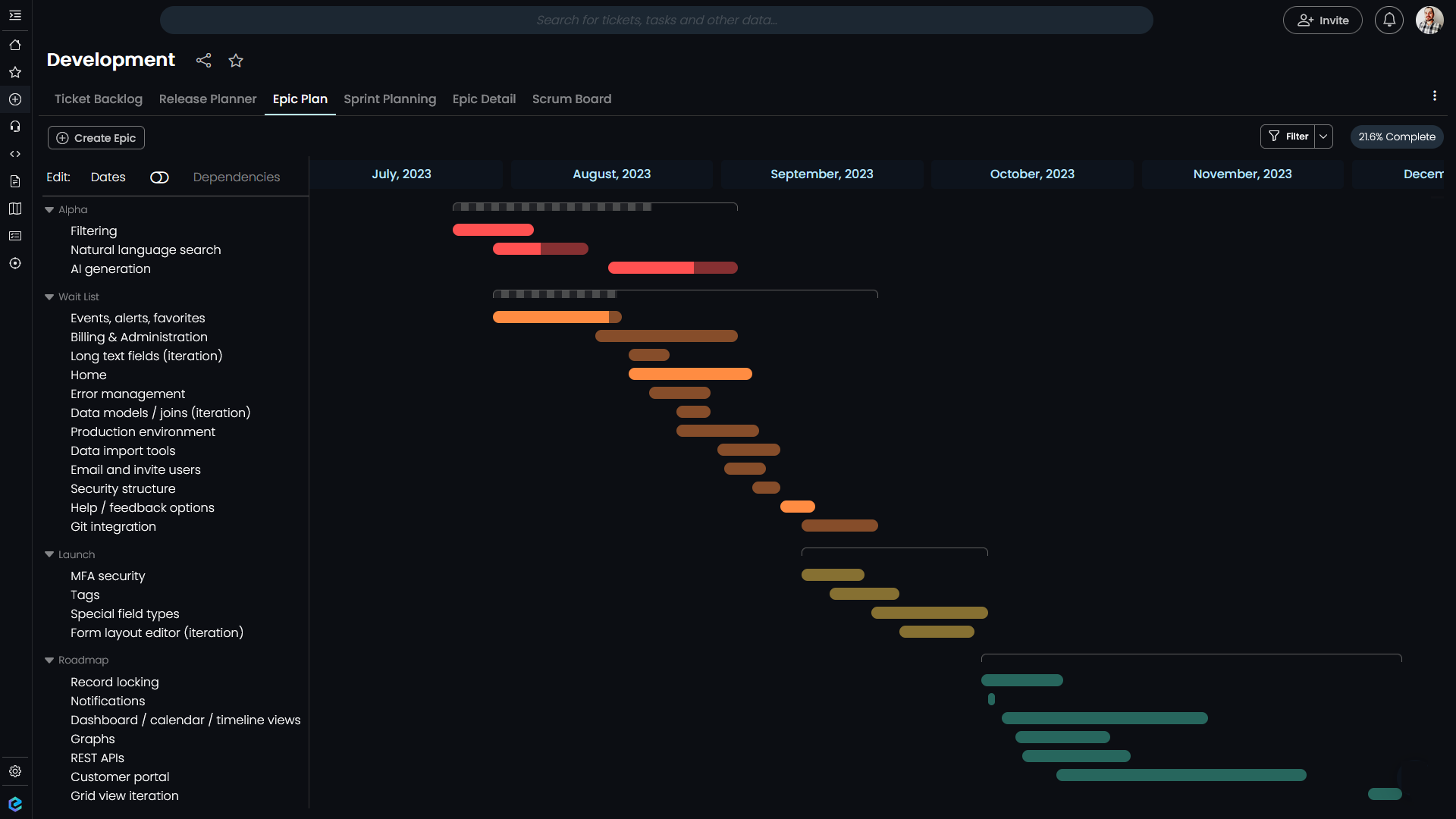Open the home icon in sidebar

point(15,45)
